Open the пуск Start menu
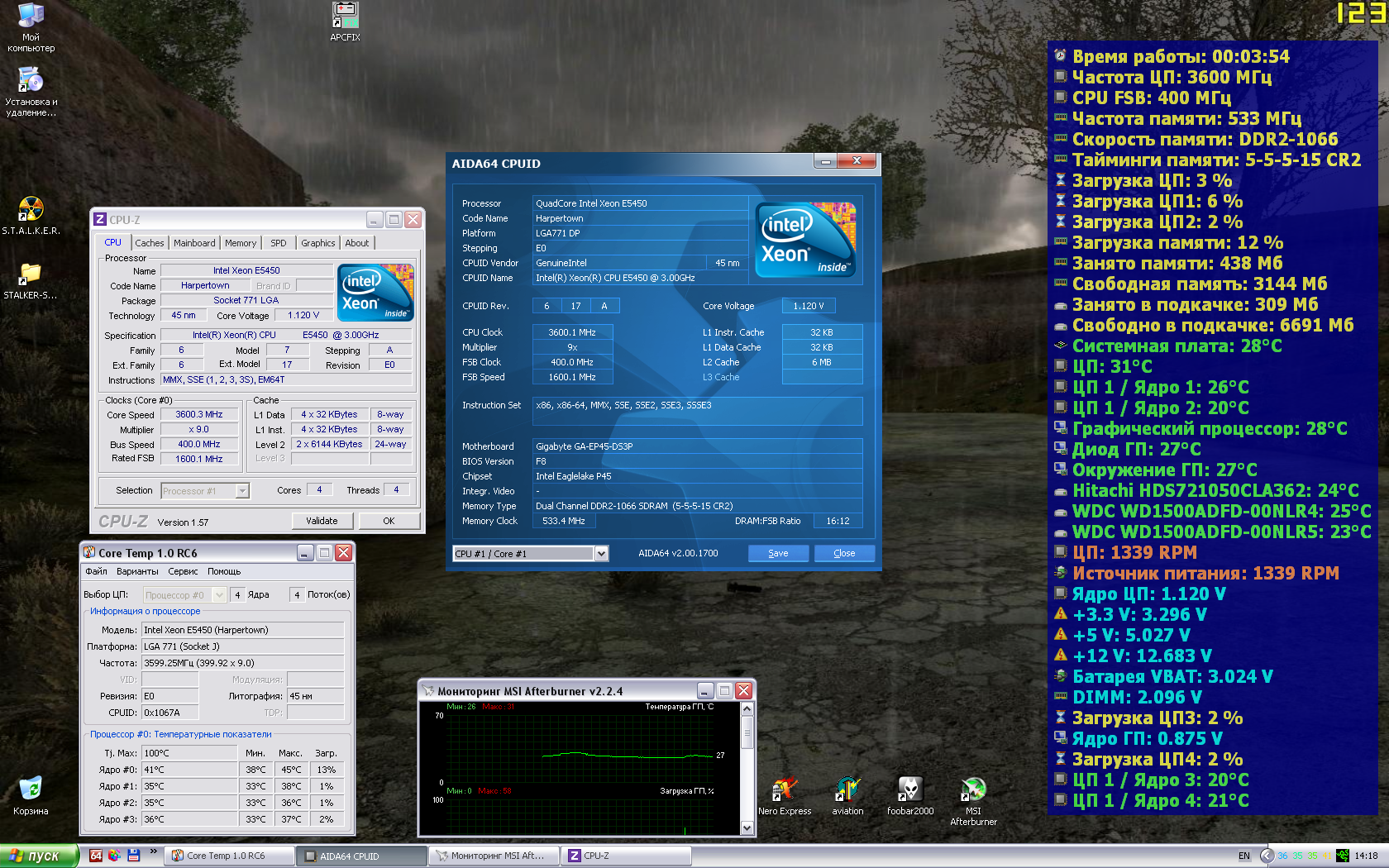Viewport: 1389px width, 868px height. click(39, 856)
